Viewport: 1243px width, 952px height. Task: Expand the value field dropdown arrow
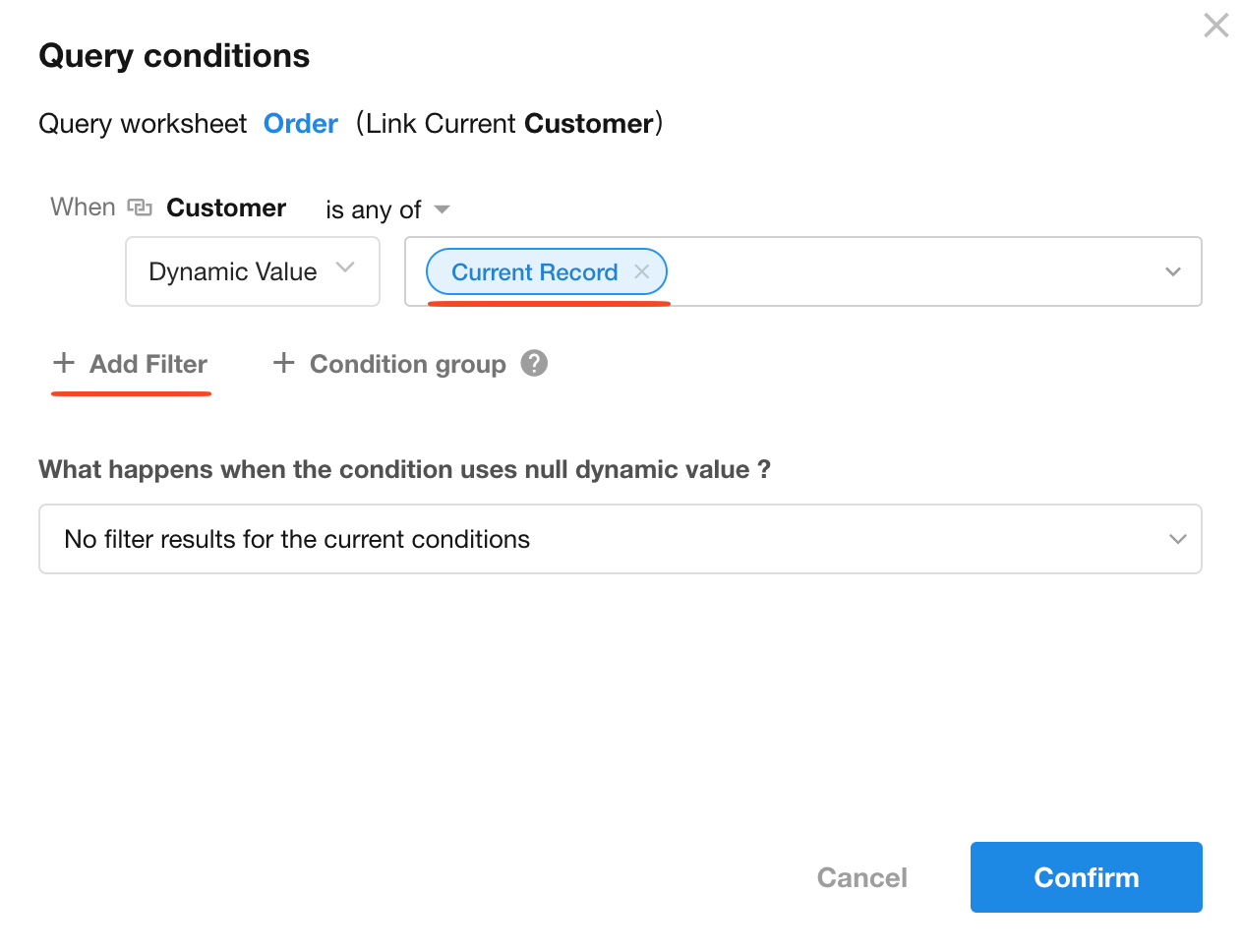tap(1172, 271)
